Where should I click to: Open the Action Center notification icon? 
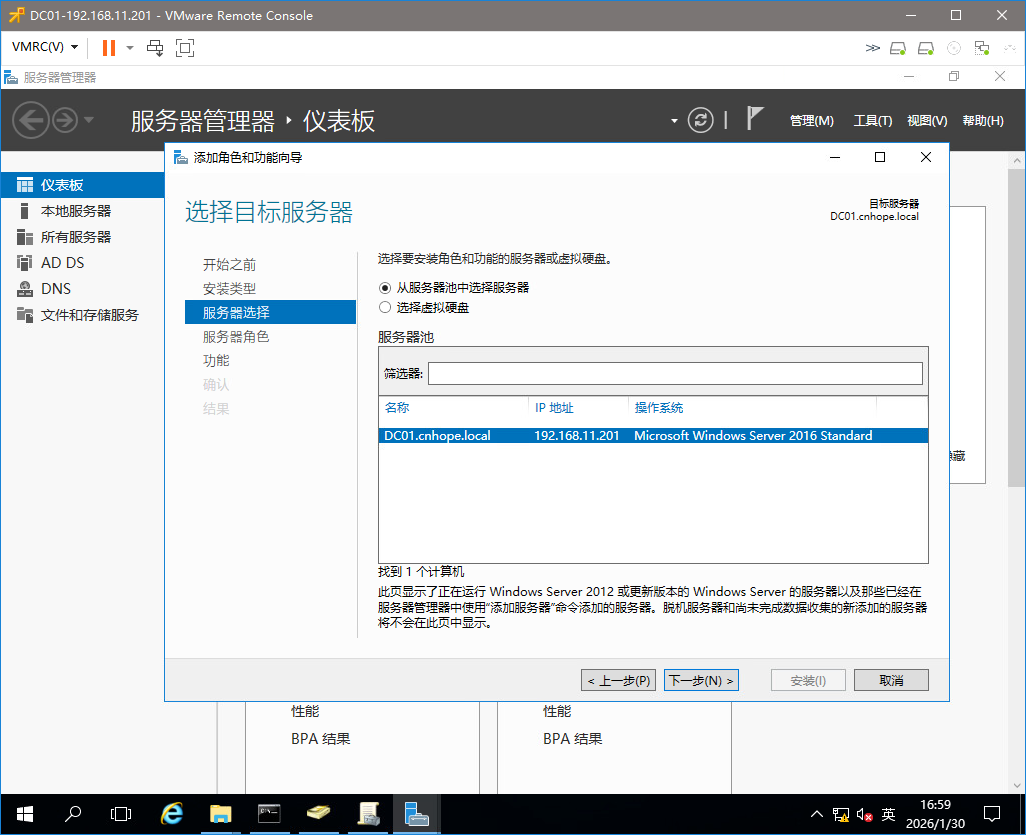[992, 814]
